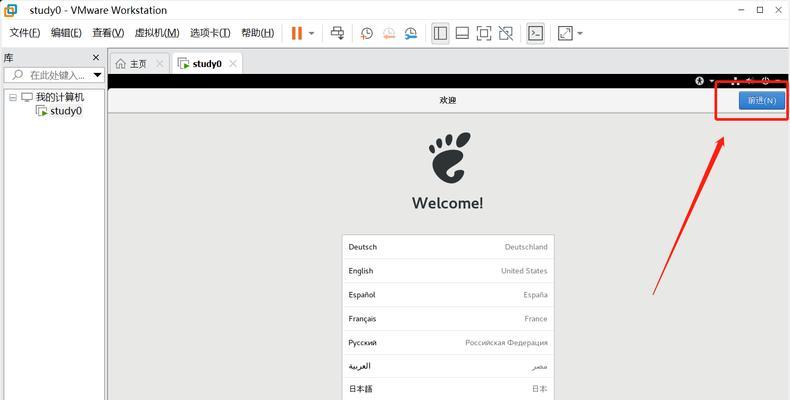Click the power icon in the GNOME top bar
Image resolution: width=790 pixels, height=400 pixels.
pos(766,81)
